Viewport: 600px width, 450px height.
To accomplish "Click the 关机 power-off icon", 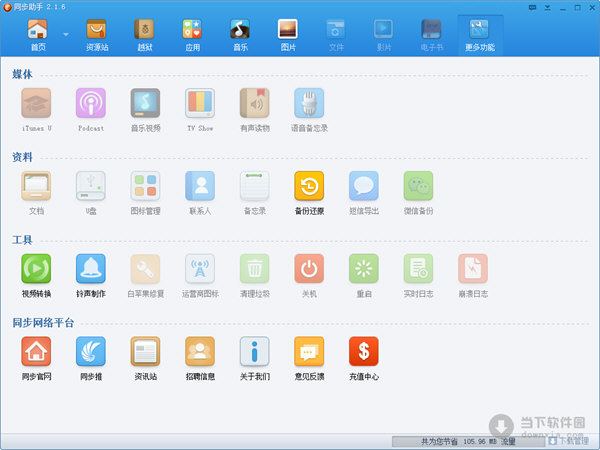I will [309, 270].
